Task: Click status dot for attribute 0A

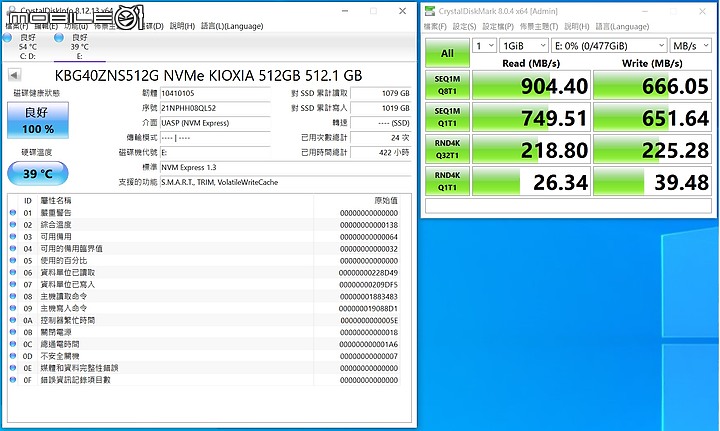Action: (13, 320)
